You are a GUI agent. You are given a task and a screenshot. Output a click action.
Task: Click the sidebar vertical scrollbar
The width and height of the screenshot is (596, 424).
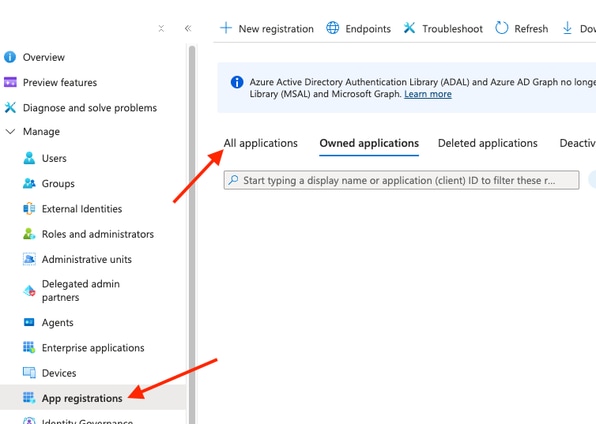click(x=192, y=234)
